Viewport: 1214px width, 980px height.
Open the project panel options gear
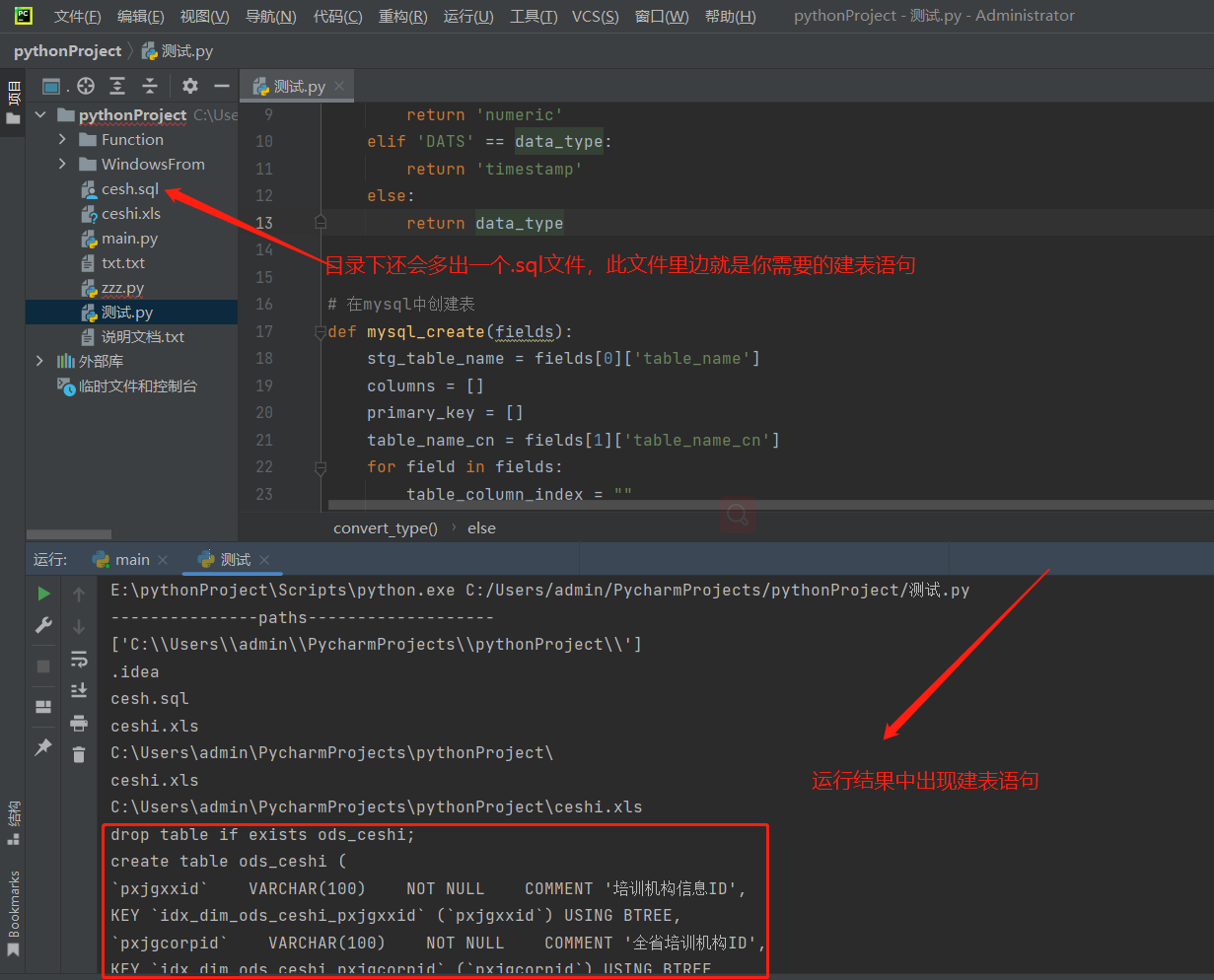tap(189, 87)
